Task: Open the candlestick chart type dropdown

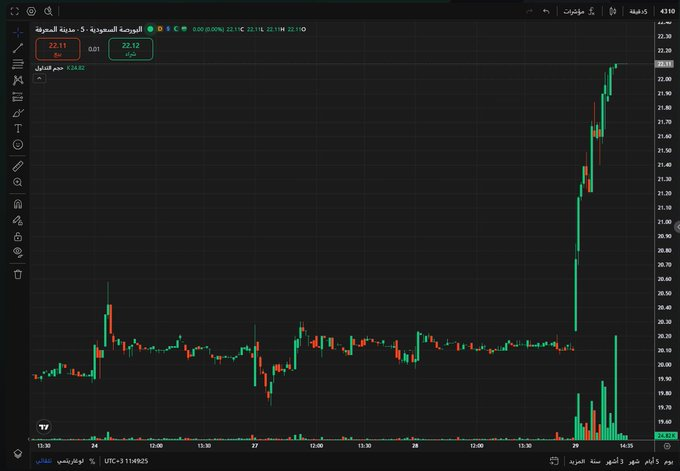Action: (x=612, y=11)
